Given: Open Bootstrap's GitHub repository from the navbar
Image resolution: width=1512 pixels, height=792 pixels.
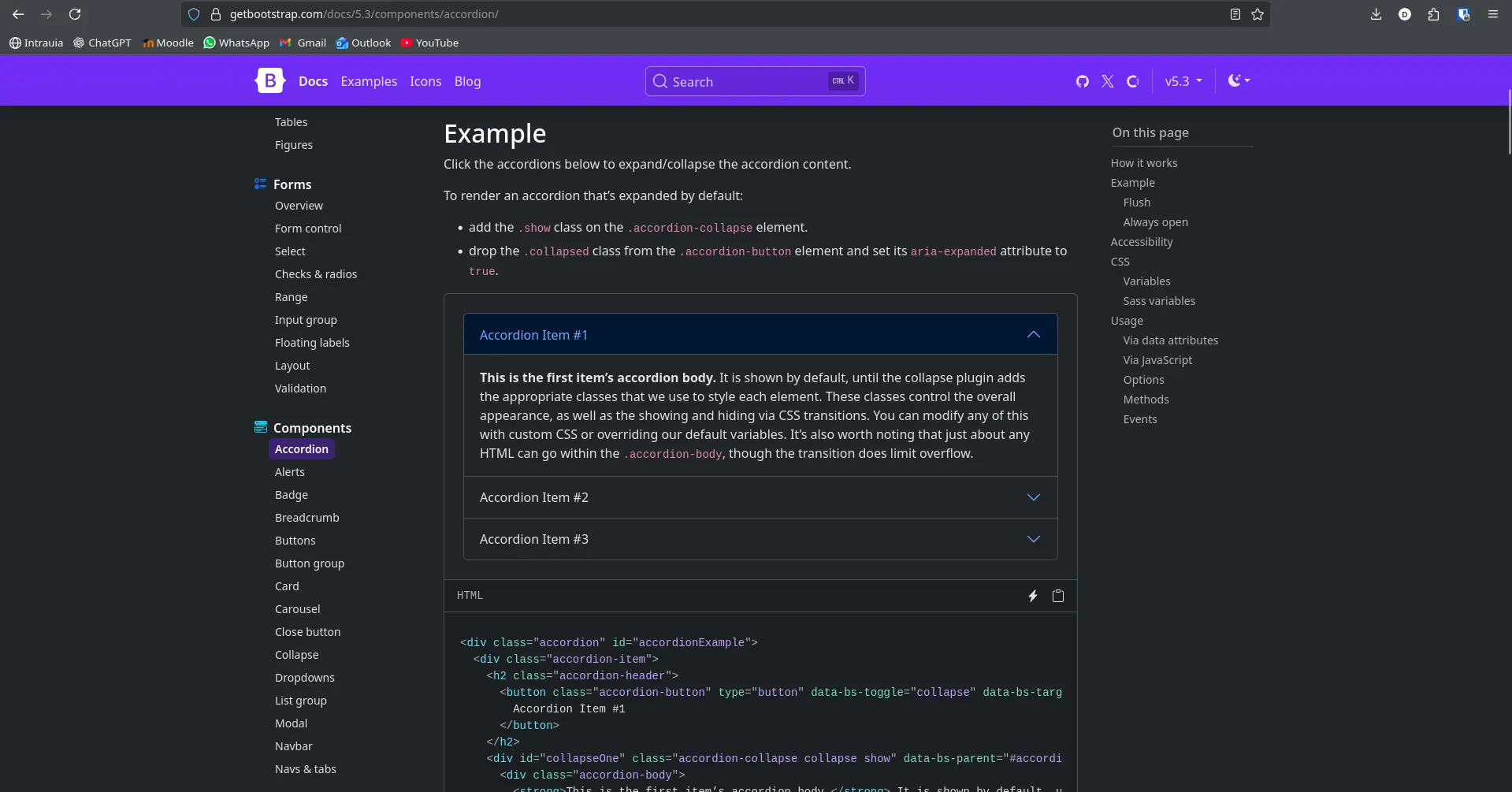Looking at the screenshot, I should 1082,81.
